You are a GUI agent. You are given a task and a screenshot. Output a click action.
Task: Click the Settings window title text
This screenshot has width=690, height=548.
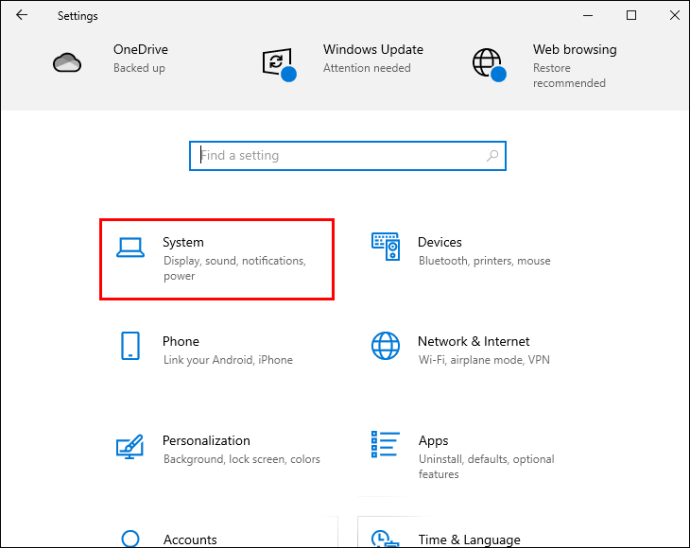point(77,16)
